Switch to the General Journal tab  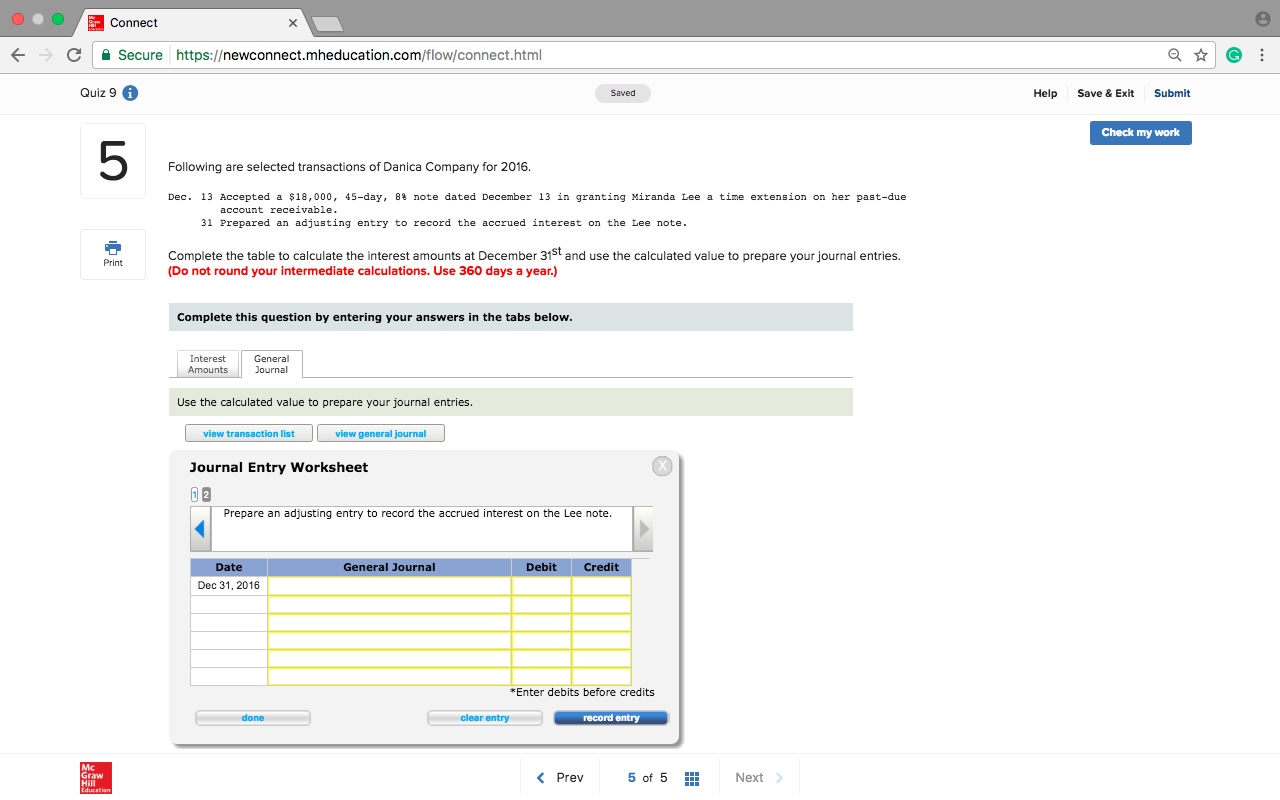pos(271,363)
